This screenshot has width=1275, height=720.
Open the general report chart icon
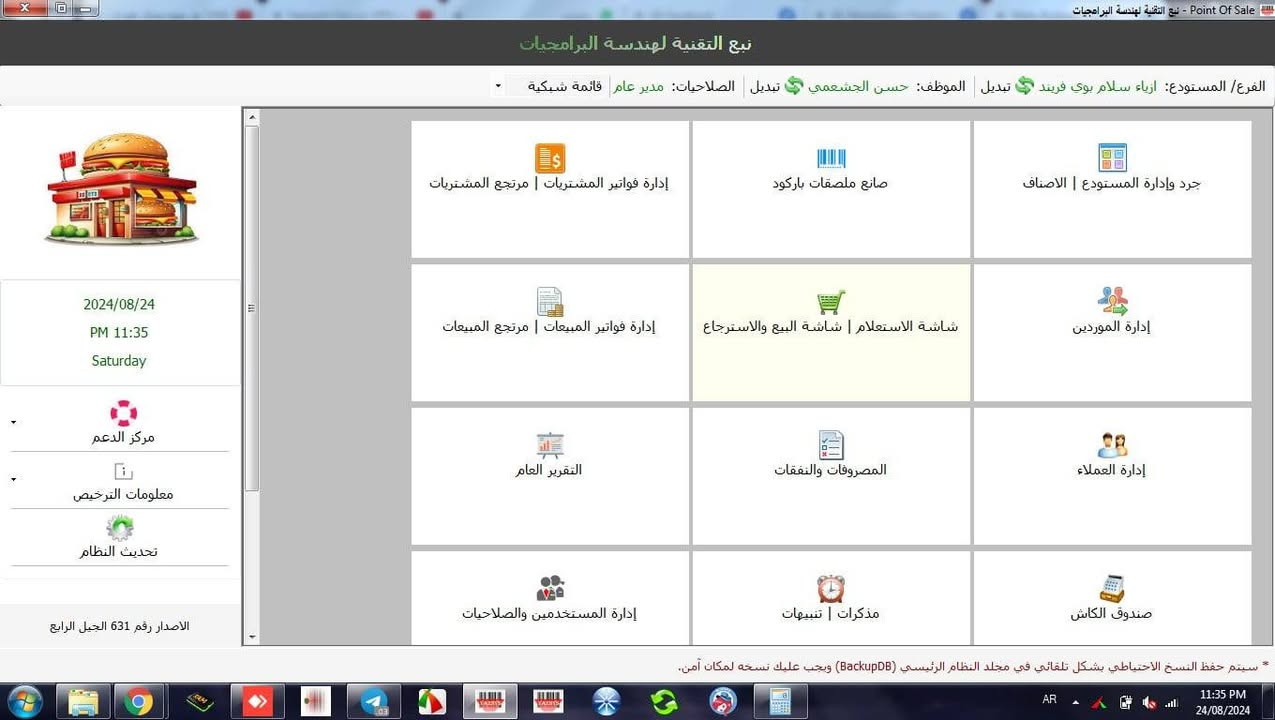(550, 445)
